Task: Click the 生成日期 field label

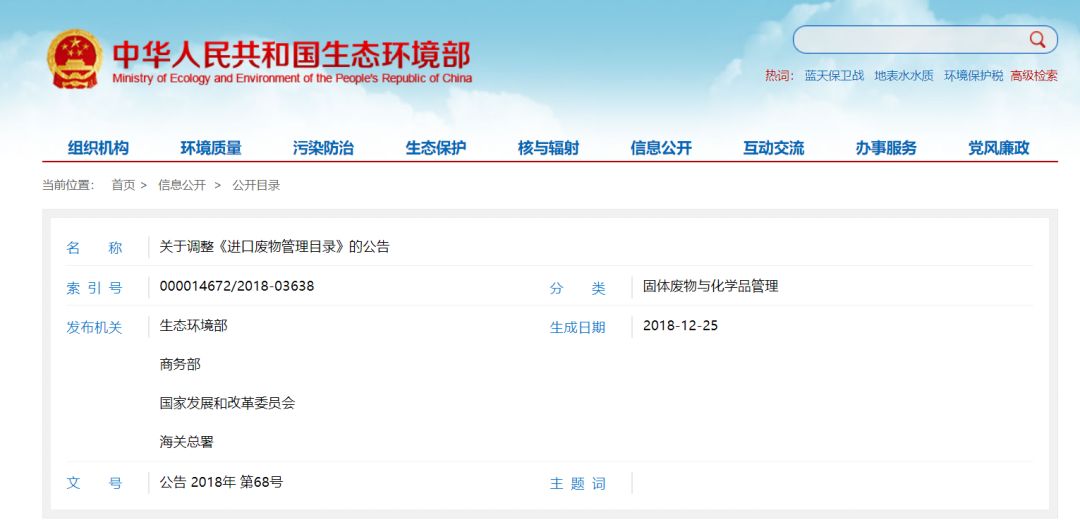Action: pos(577,328)
